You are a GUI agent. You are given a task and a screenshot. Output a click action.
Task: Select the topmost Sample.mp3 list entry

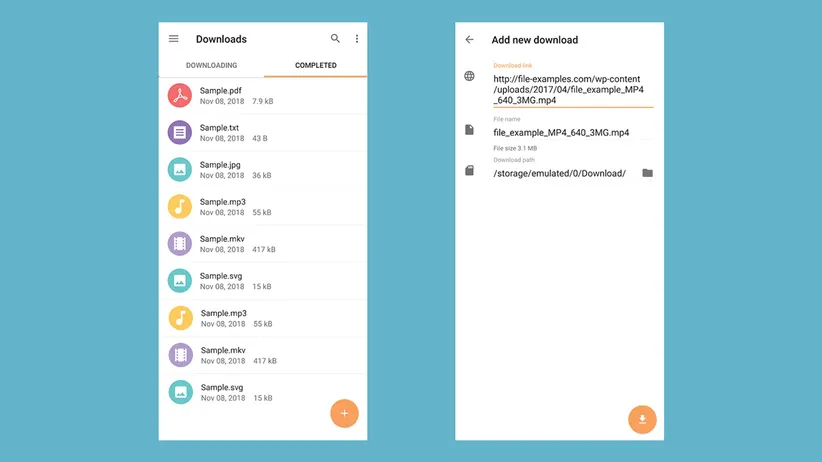click(x=262, y=207)
